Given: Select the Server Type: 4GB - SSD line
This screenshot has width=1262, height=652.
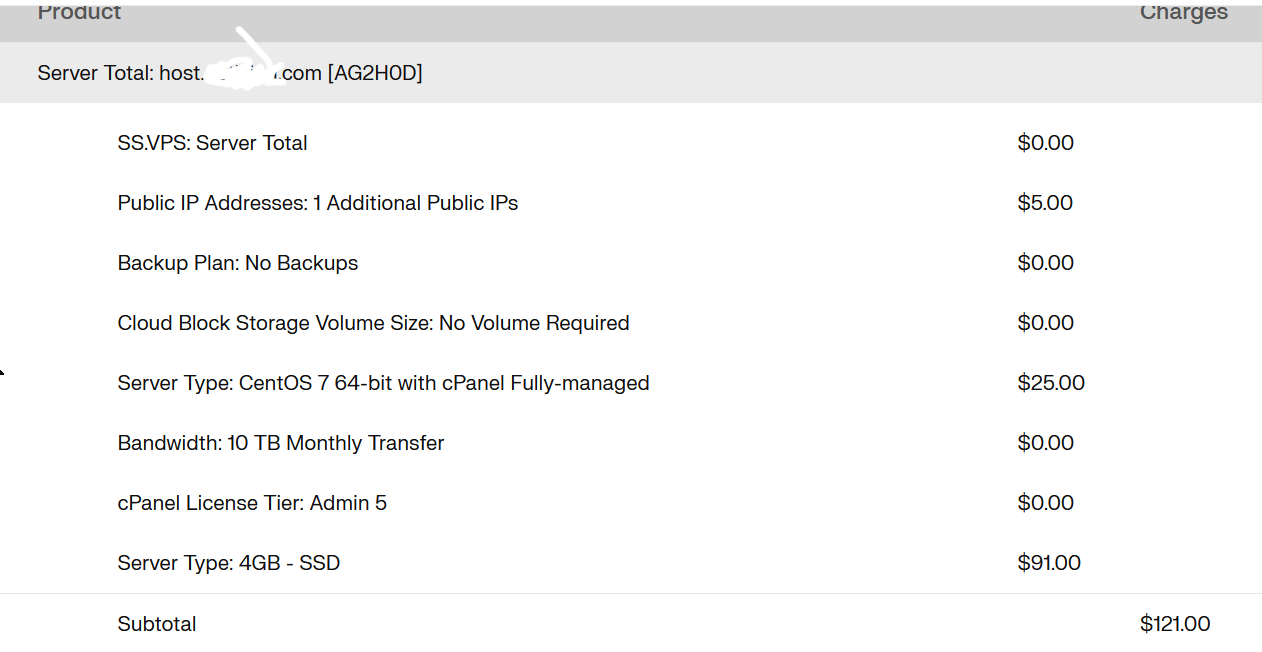Looking at the screenshot, I should pos(228,563).
